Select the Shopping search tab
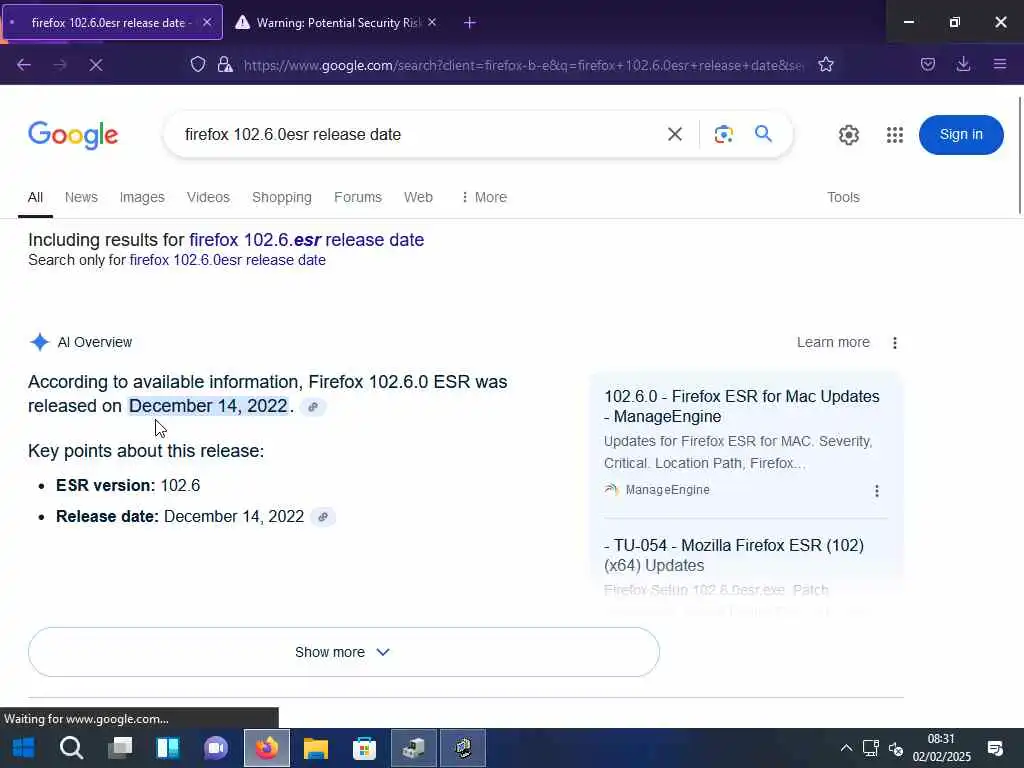 coord(281,197)
